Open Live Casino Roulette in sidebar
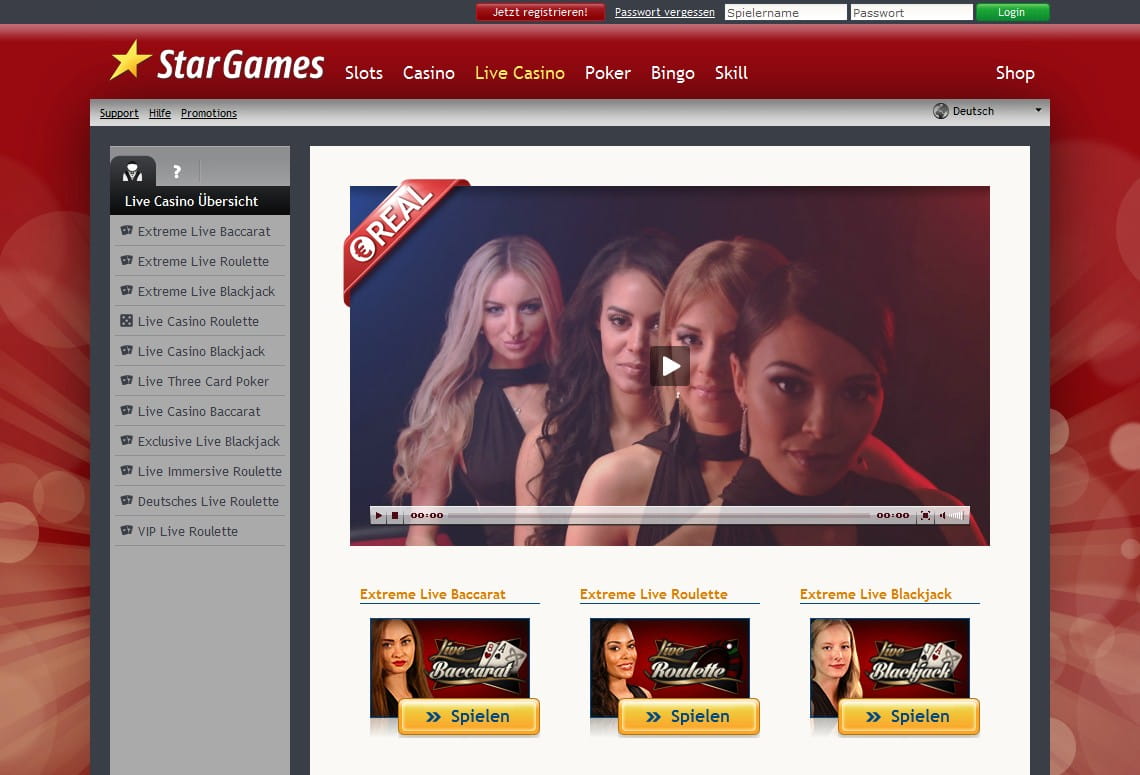 200,321
